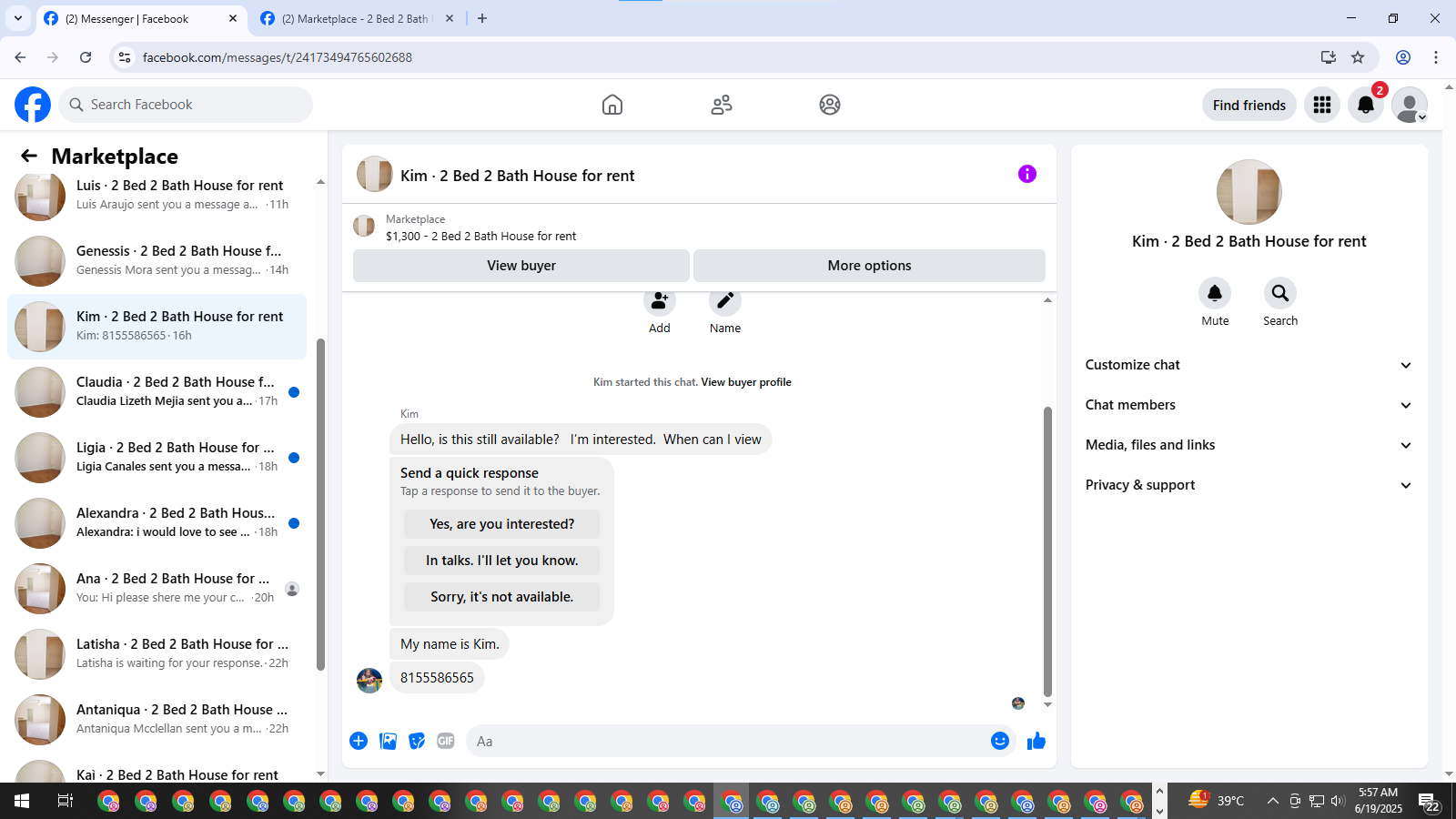The height and width of the screenshot is (819, 1456).
Task: Edit chat name pencil icon
Action: point(725,302)
